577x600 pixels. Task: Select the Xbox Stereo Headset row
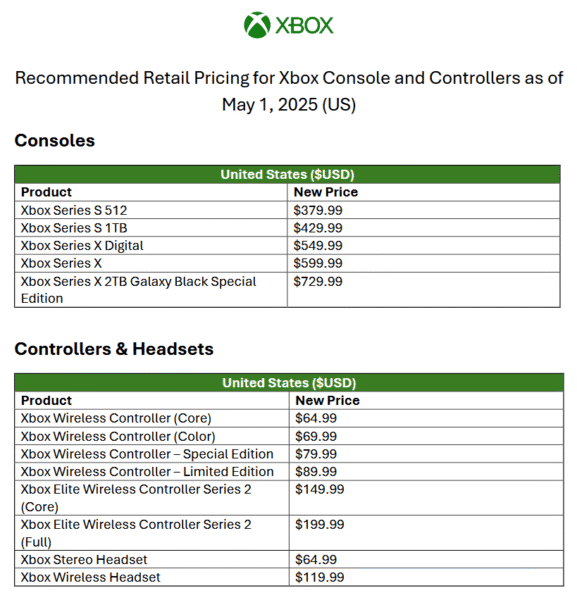click(x=289, y=559)
